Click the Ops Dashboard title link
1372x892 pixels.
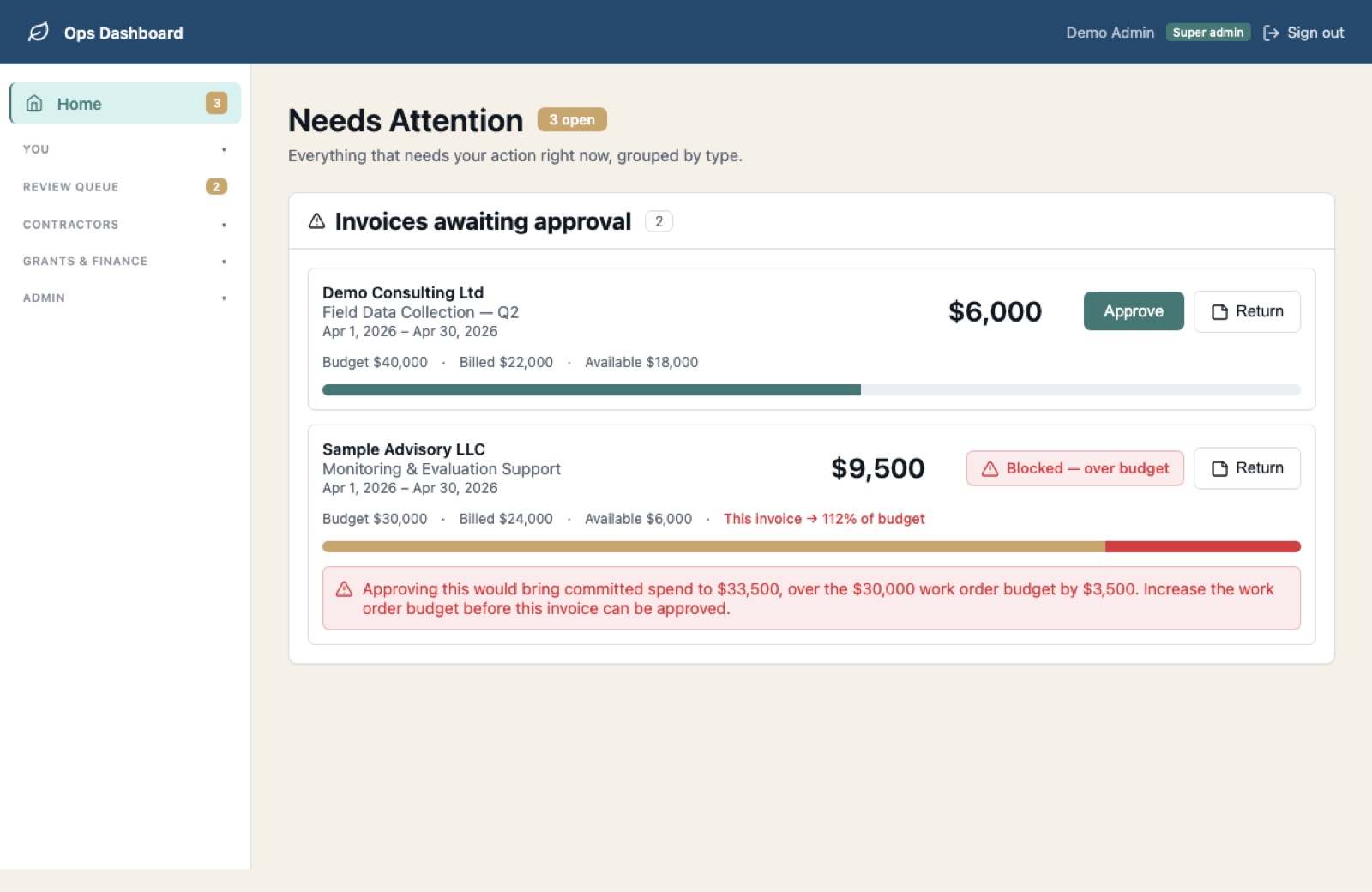click(x=123, y=33)
